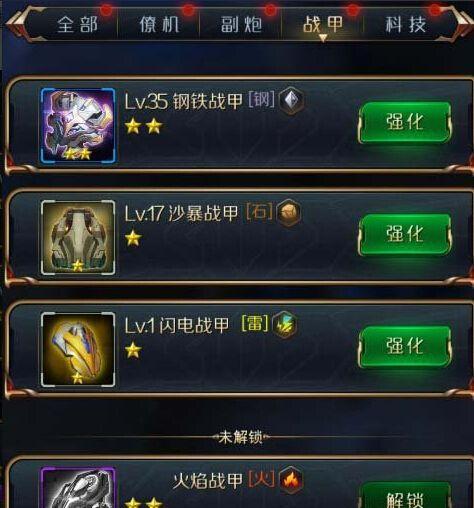
Task: Click 强化 button for 闪电战甲
Action: [x=405, y=347]
